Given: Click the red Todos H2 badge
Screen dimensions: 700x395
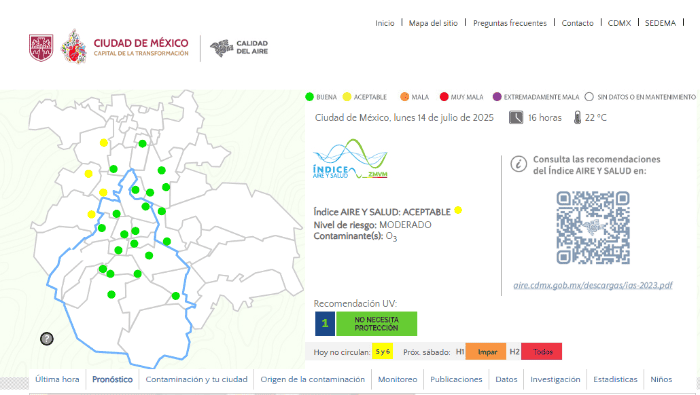Looking at the screenshot, I should 542,352.
